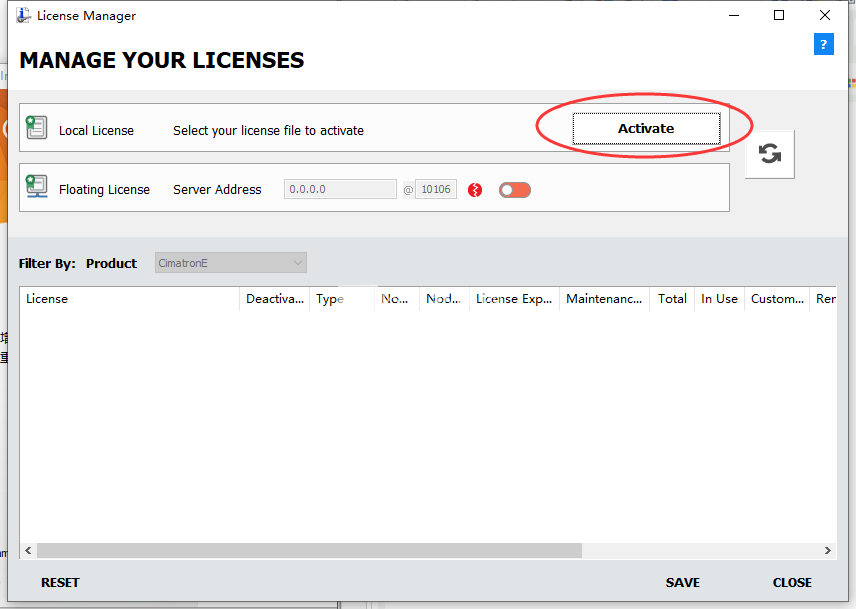Image resolution: width=856 pixels, height=609 pixels.
Task: Click the License Exp... column header
Action: point(514,299)
